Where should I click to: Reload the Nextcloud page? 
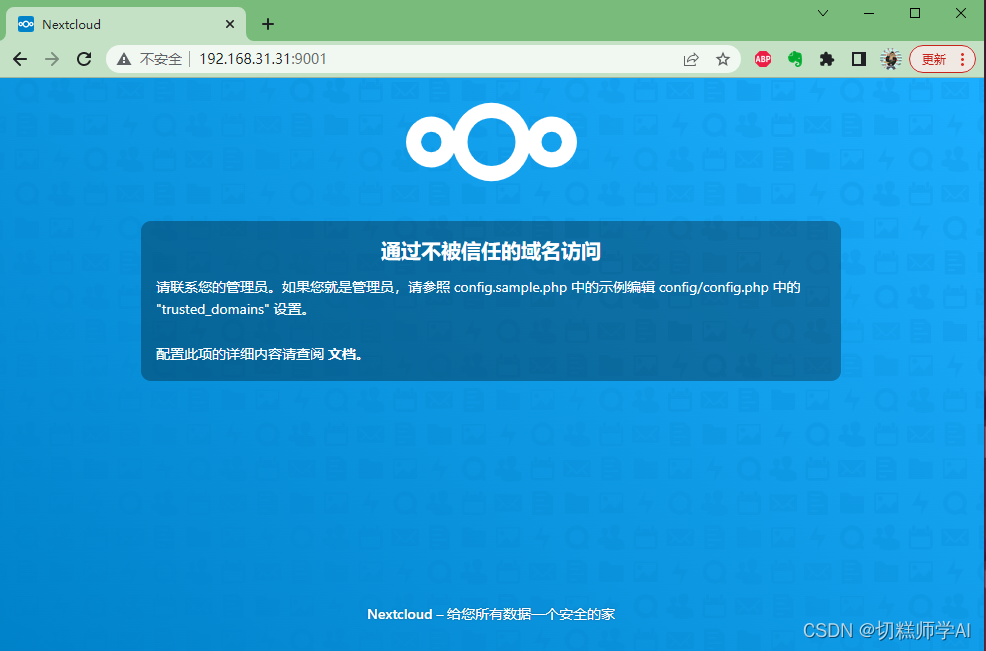tap(84, 59)
